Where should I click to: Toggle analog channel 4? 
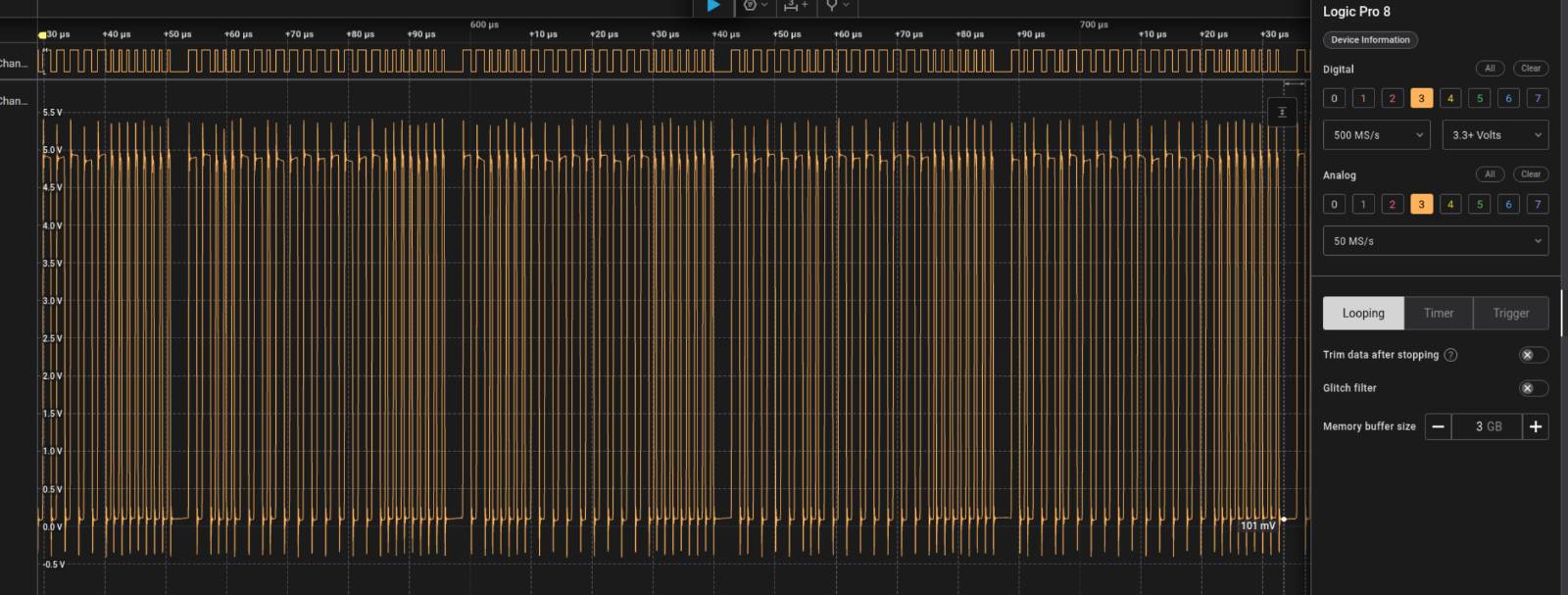click(1450, 204)
